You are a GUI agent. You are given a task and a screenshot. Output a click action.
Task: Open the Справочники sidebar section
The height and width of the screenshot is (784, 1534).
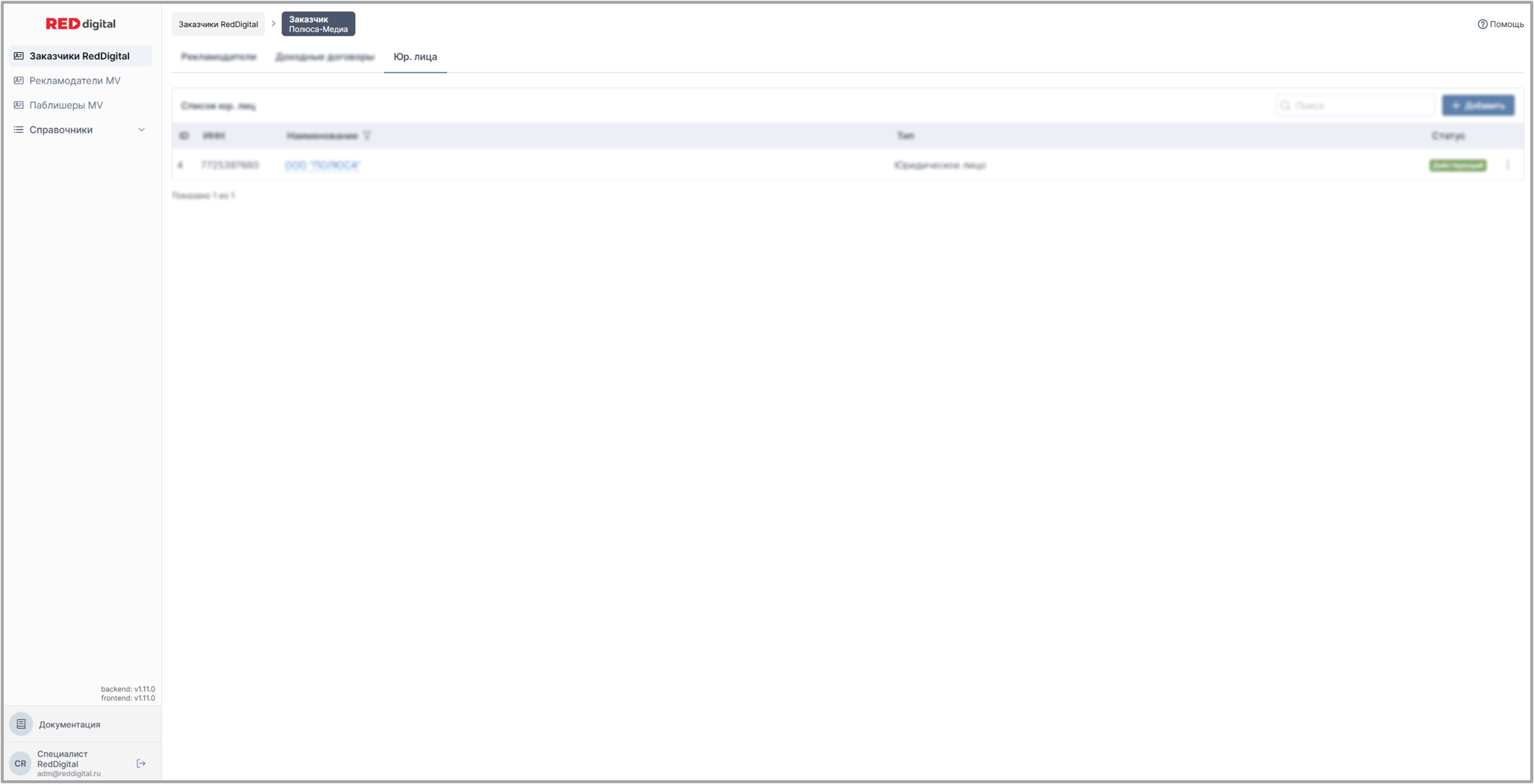pyautogui.click(x=61, y=130)
